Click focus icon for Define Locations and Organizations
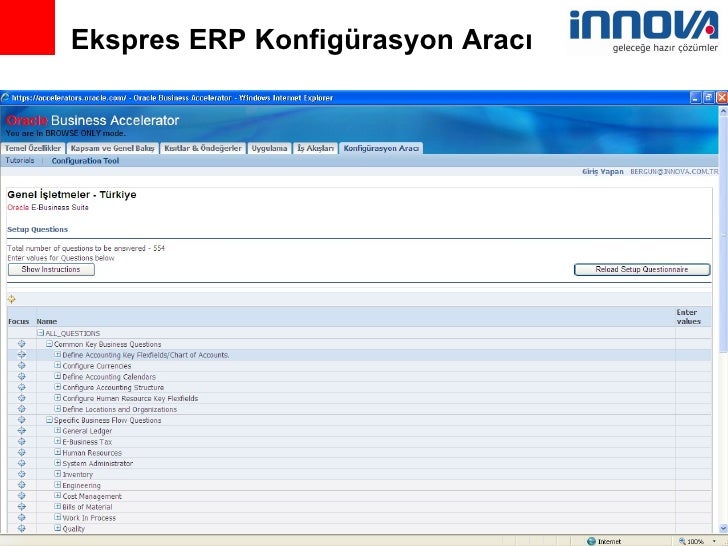Image resolution: width=728 pixels, height=546 pixels. 22,409
